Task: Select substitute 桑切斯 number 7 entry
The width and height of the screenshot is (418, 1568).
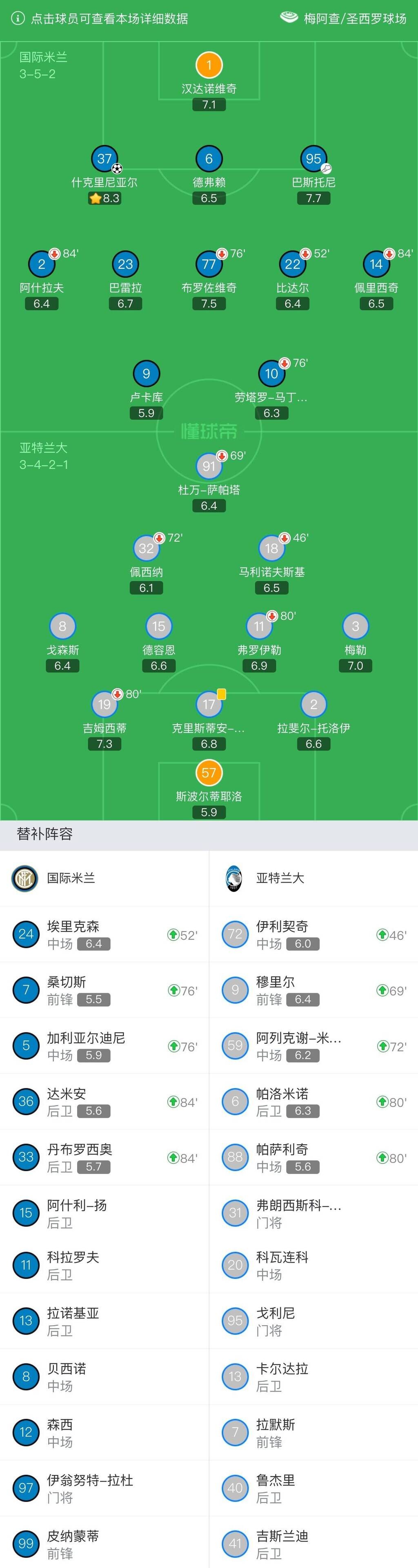Action: coord(104,990)
